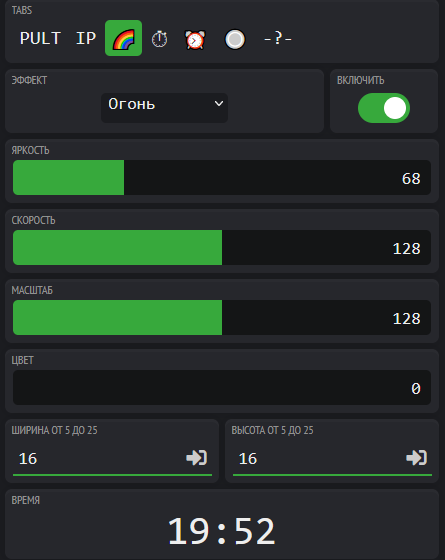Open the PULT tab
Image resolution: width=445 pixels, height=560 pixels.
(x=40, y=38)
